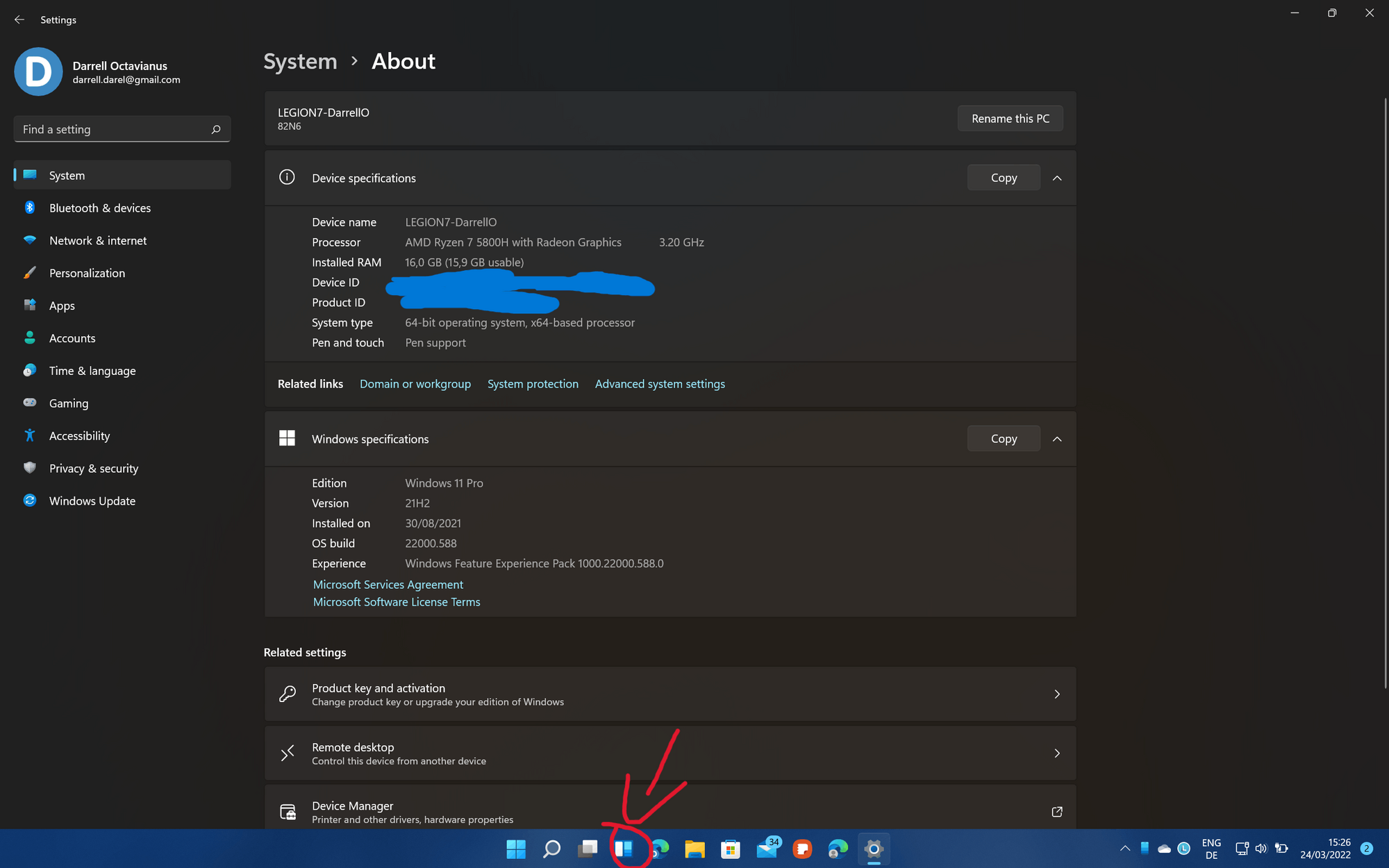Open the System category in sidebar
Image resolution: width=1389 pixels, height=868 pixels.
coord(122,175)
